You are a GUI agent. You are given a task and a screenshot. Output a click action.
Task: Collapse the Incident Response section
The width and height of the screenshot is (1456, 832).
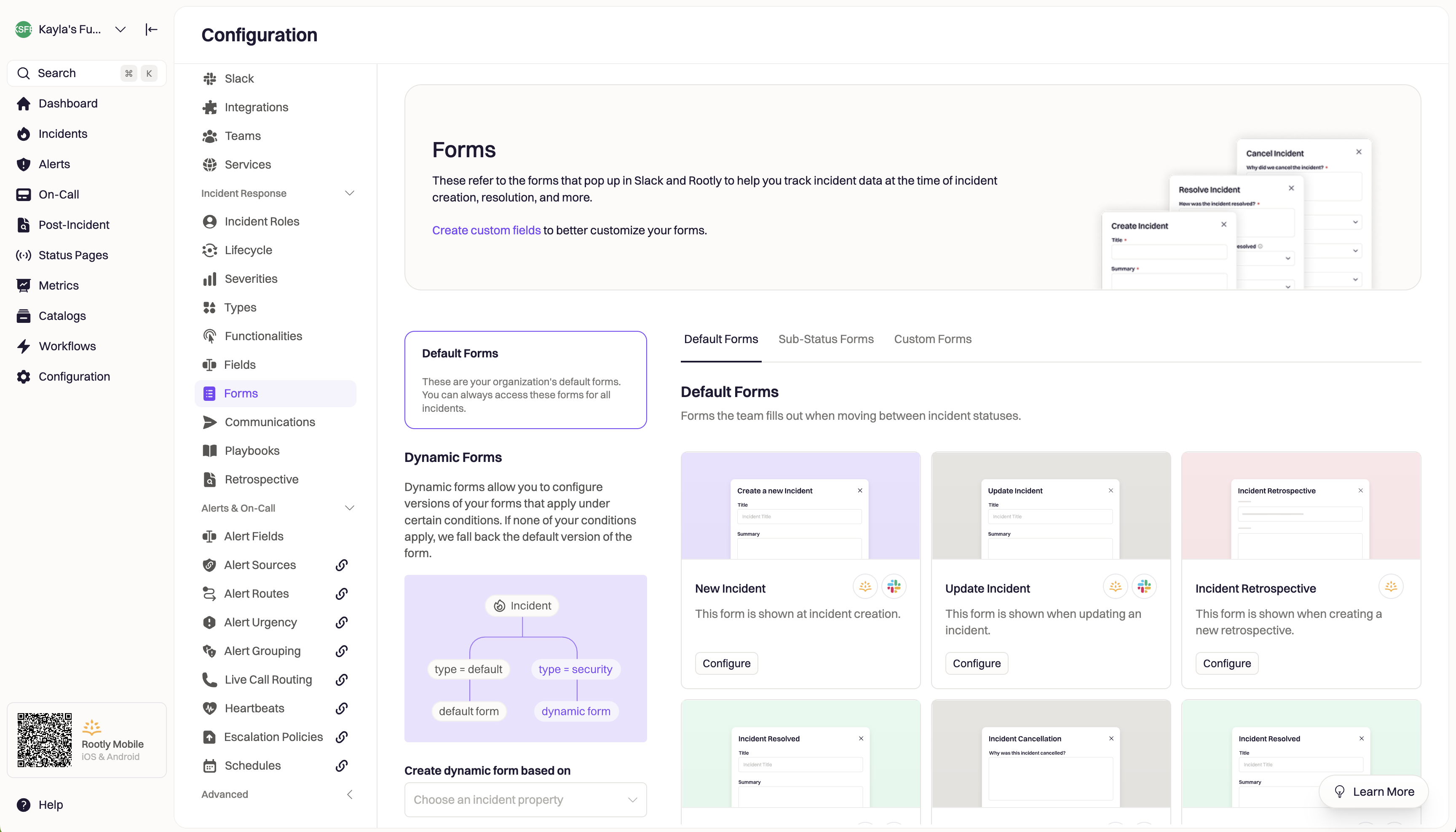pyautogui.click(x=350, y=193)
